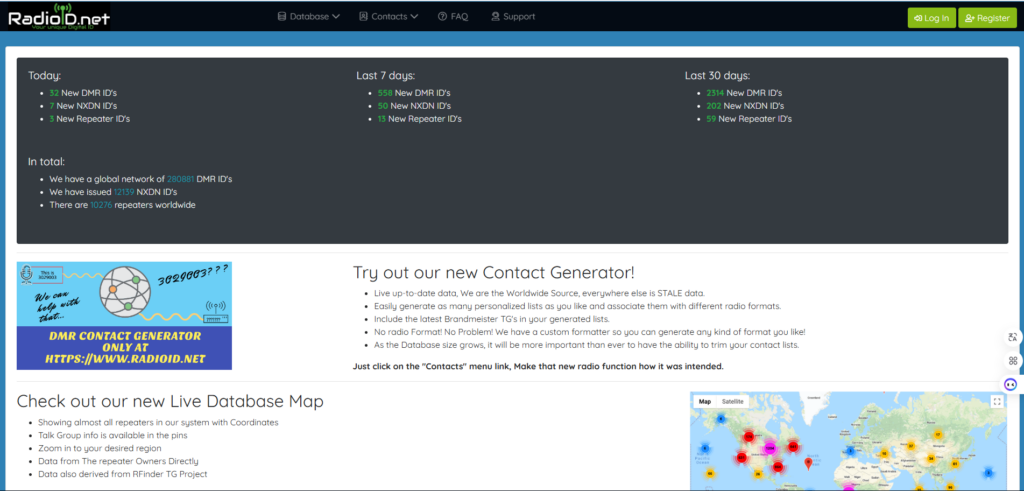Click the yellow cluster marker labeled 37
The width and height of the screenshot is (1024, 491).
911,446
